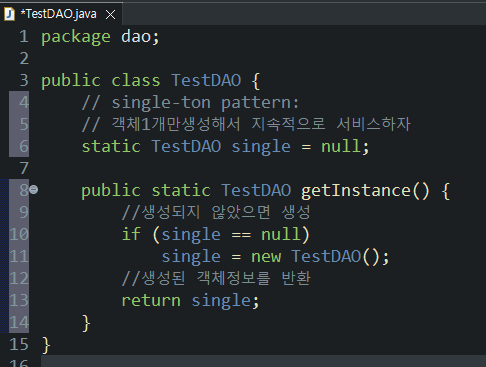Click the Java file icon on TestDAO.java tab
Image resolution: width=486 pixels, height=367 pixels.
coord(10,14)
